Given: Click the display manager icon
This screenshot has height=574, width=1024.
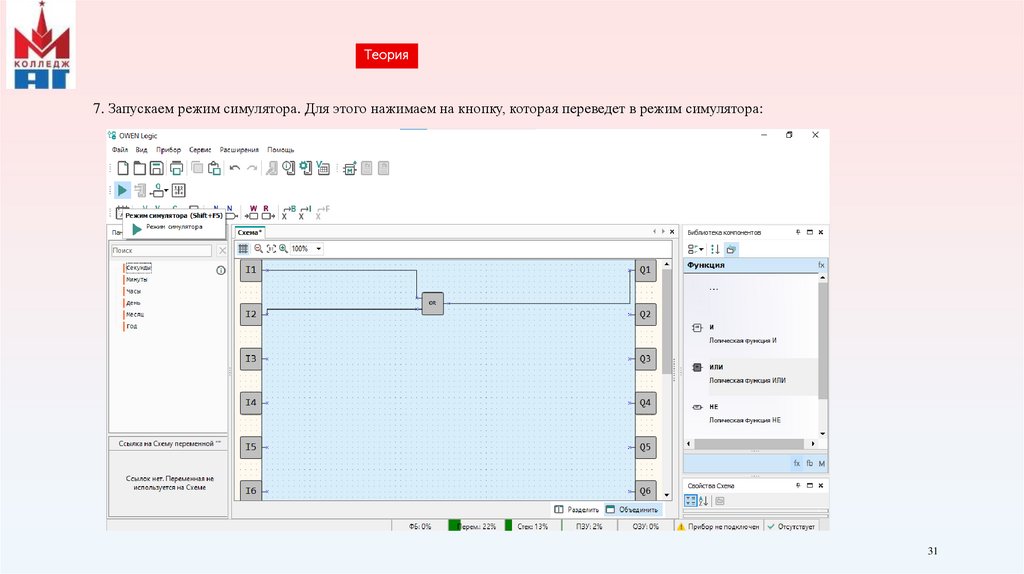Looking at the screenshot, I should [x=178, y=191].
